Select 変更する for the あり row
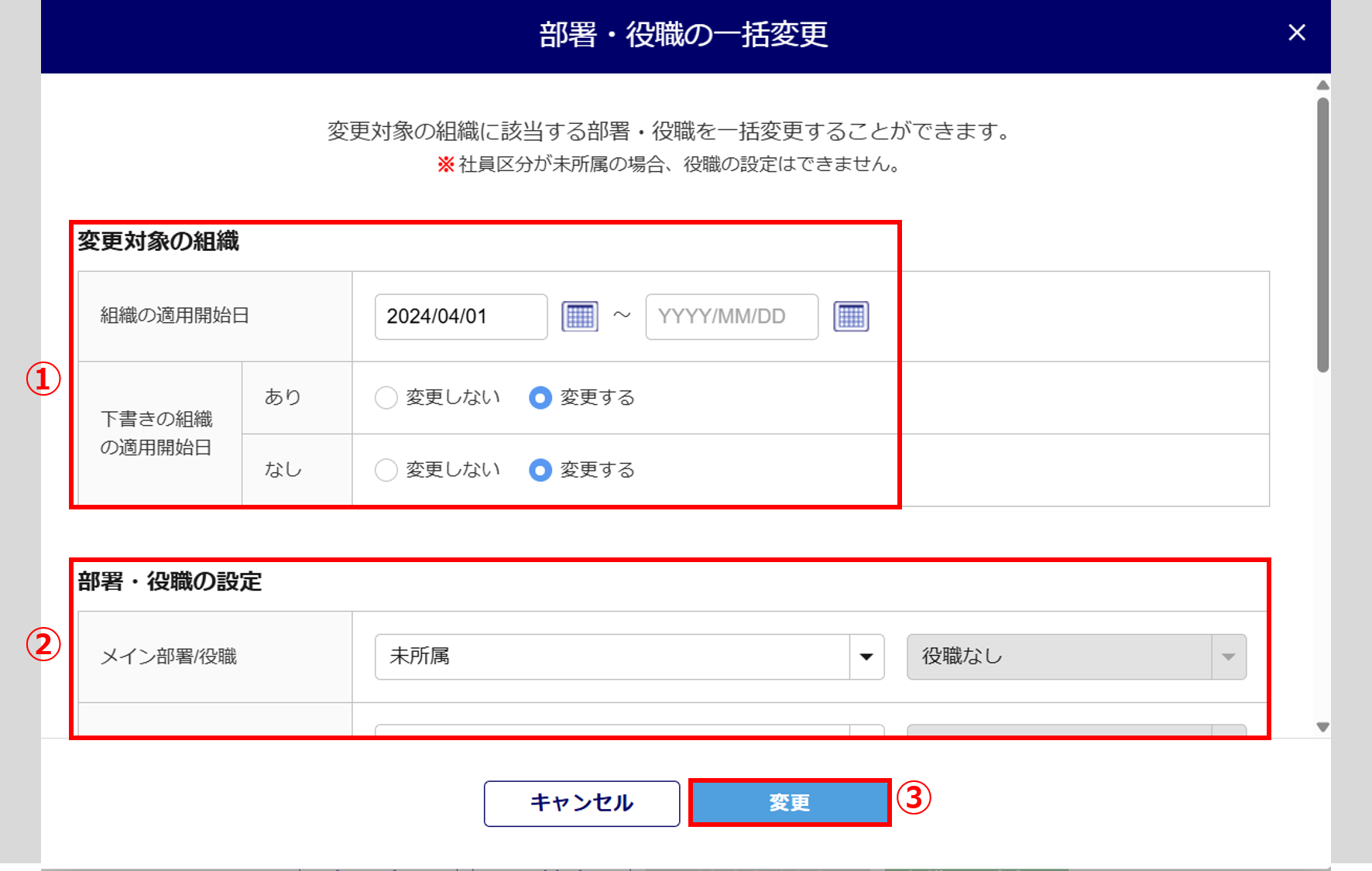 pos(540,398)
